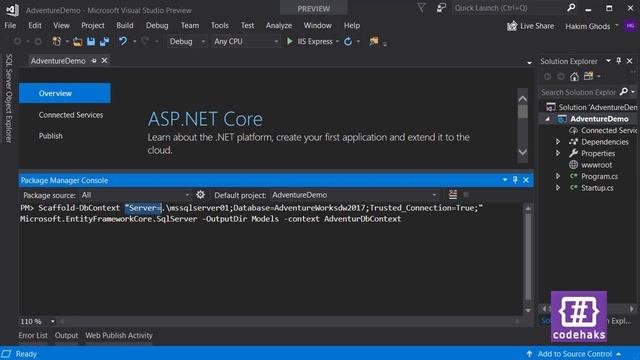The image size is (640, 360).
Task: Click the status bar Ready icon
Action: click(x=6, y=354)
